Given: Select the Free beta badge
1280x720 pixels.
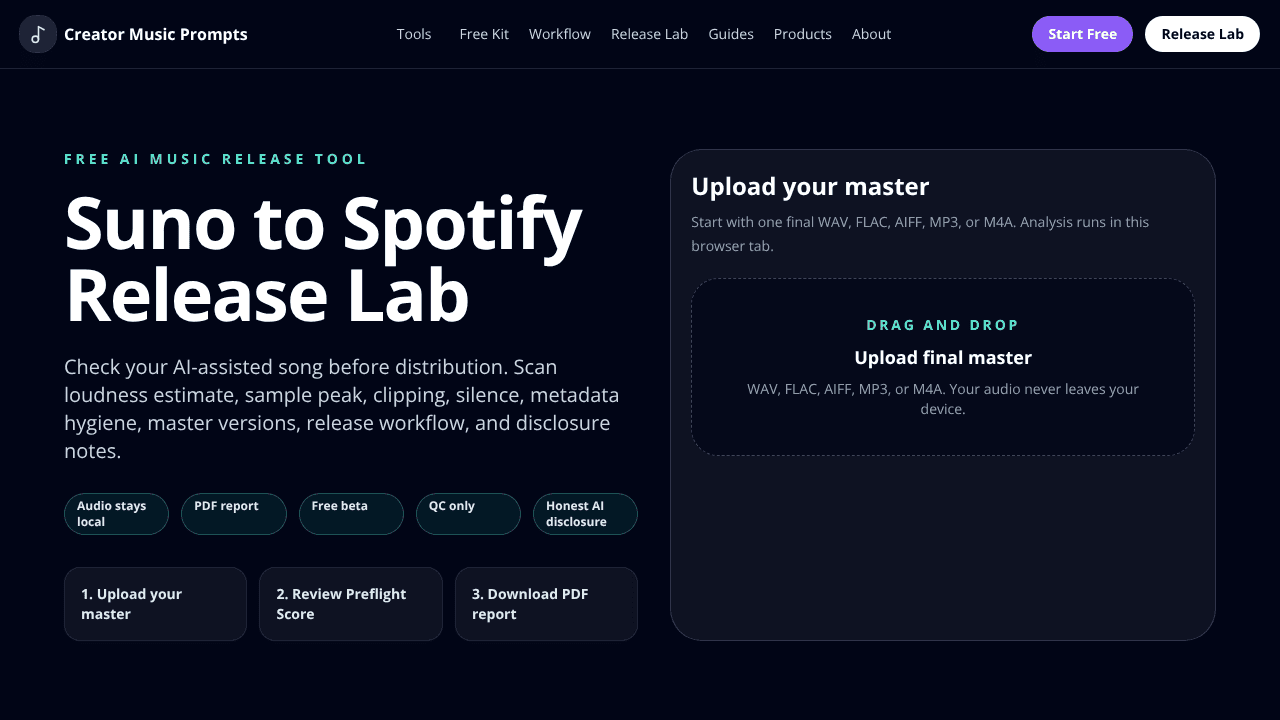Looking at the screenshot, I should coord(351,514).
